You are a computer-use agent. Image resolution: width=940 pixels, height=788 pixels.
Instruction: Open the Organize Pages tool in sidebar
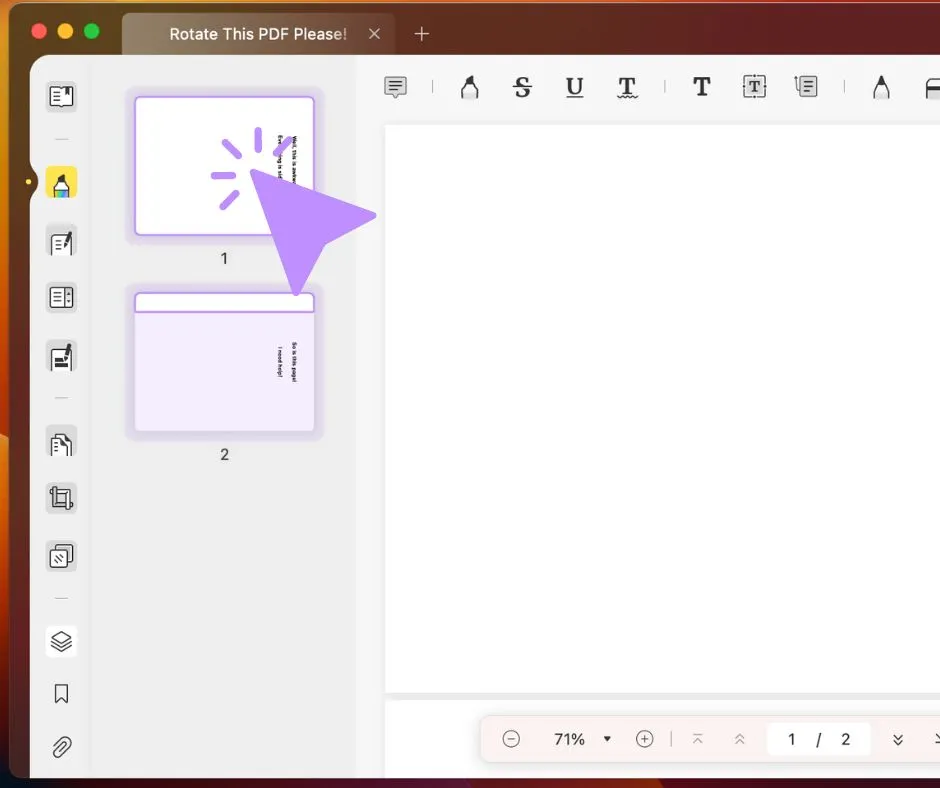[x=61, y=297]
